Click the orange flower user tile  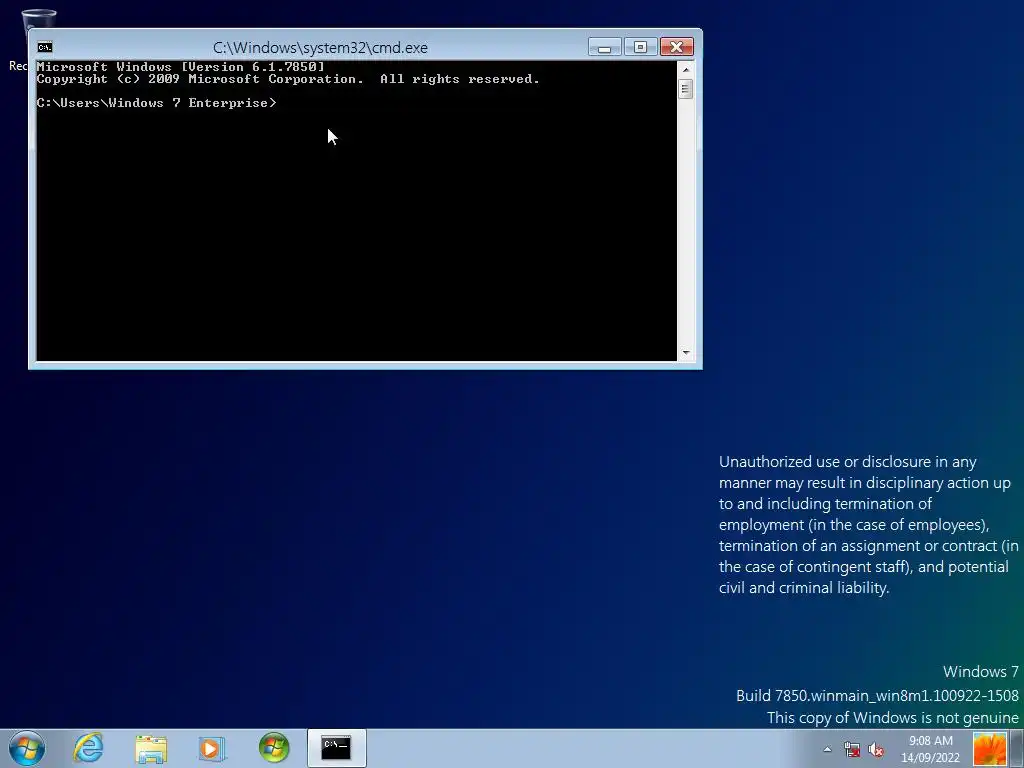click(x=989, y=748)
